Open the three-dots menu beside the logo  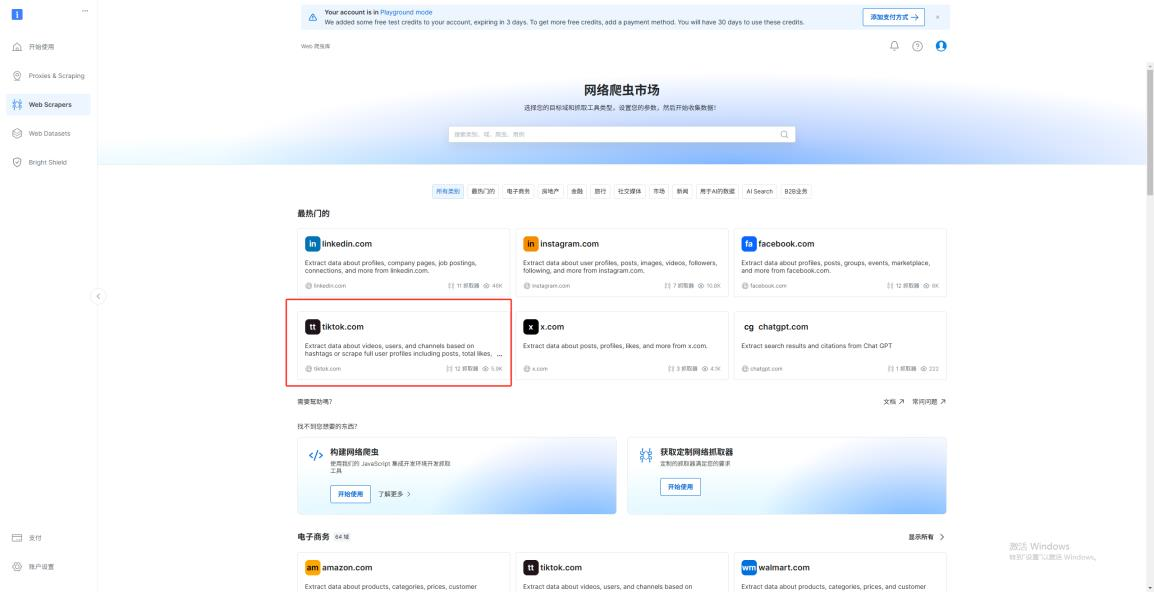[x=85, y=10]
